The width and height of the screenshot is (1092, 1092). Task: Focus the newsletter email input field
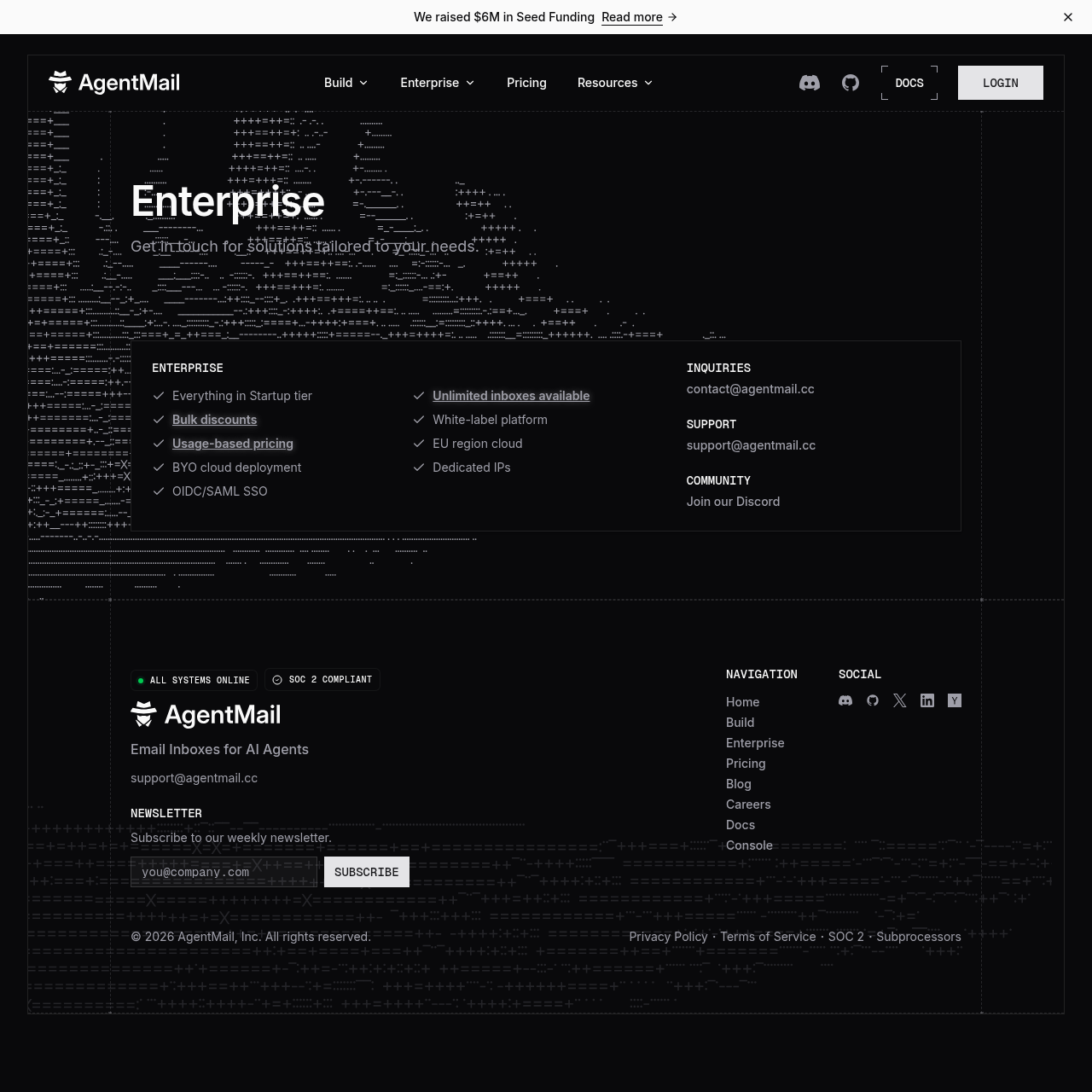pyautogui.click(x=224, y=872)
